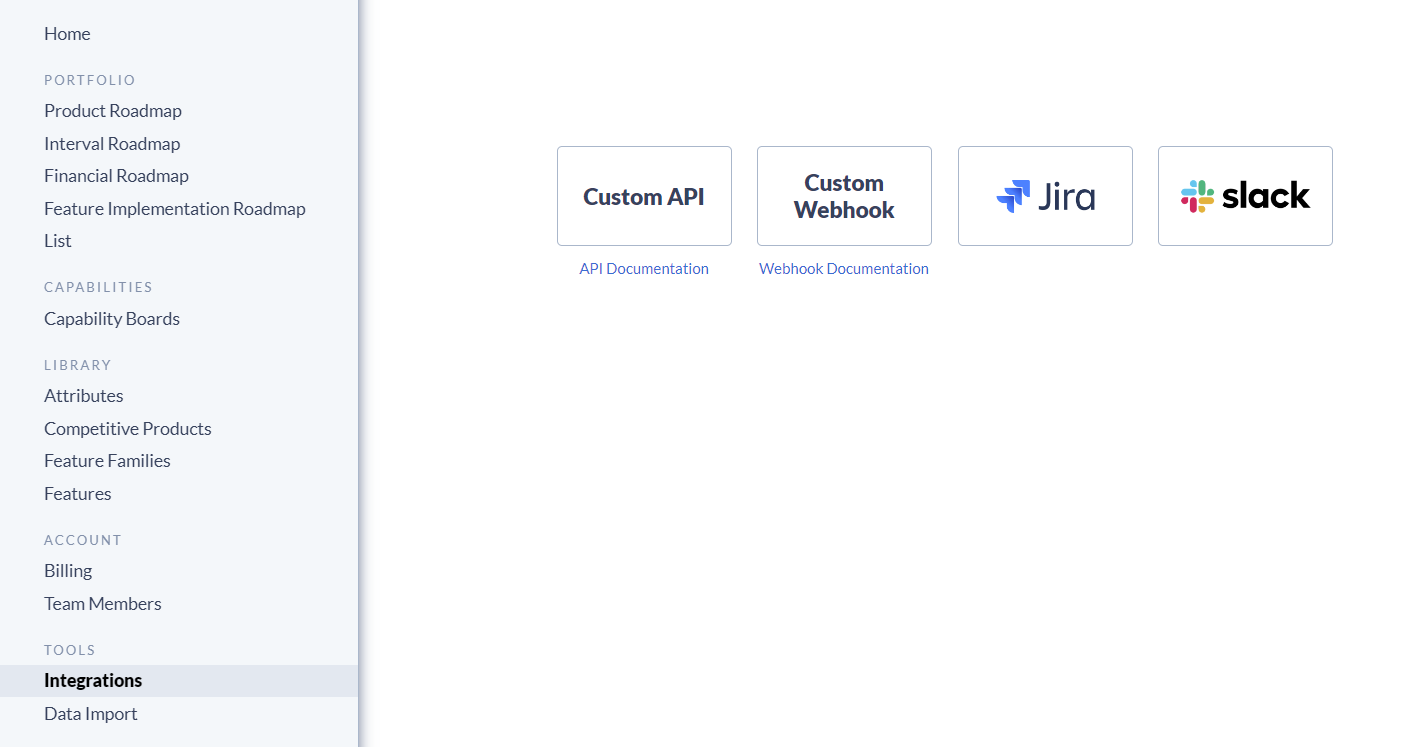
Task: Go to Home in sidebar
Action: 67,34
